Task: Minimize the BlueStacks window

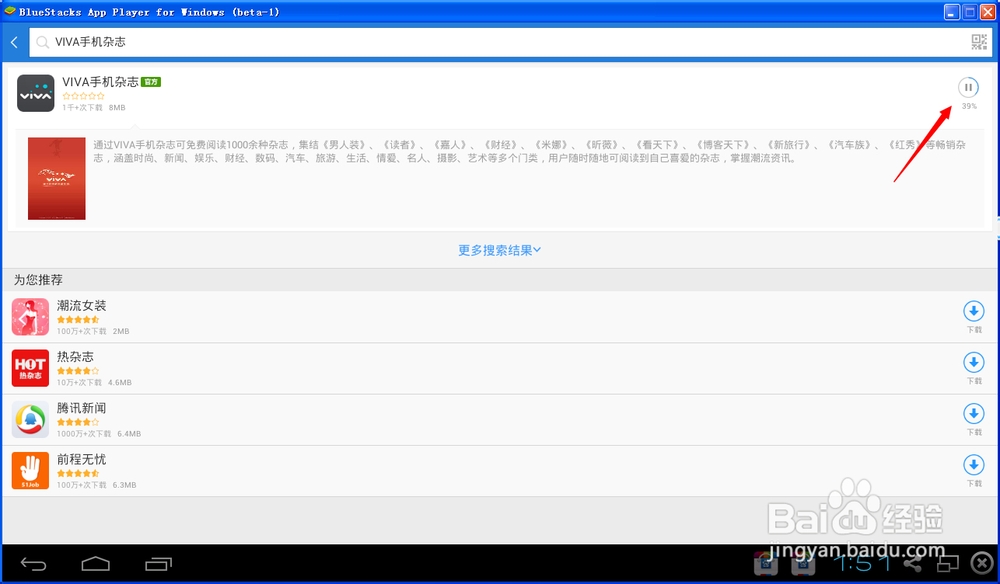Action: [x=952, y=12]
